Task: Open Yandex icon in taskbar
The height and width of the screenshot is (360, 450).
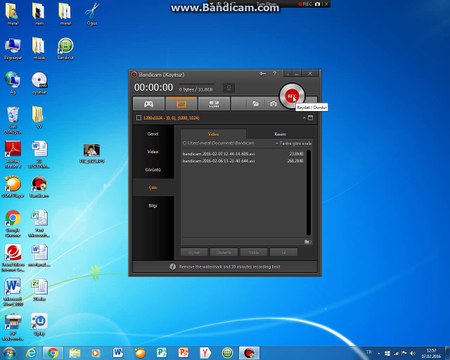Action: 205,353
